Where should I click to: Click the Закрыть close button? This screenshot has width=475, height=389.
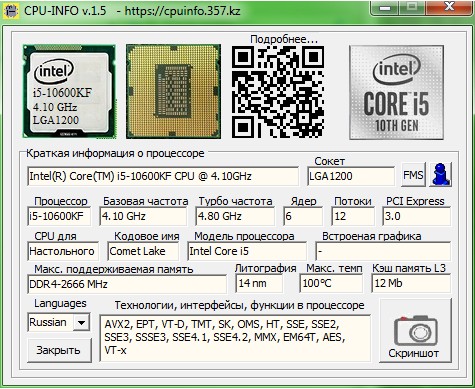[x=59, y=350]
